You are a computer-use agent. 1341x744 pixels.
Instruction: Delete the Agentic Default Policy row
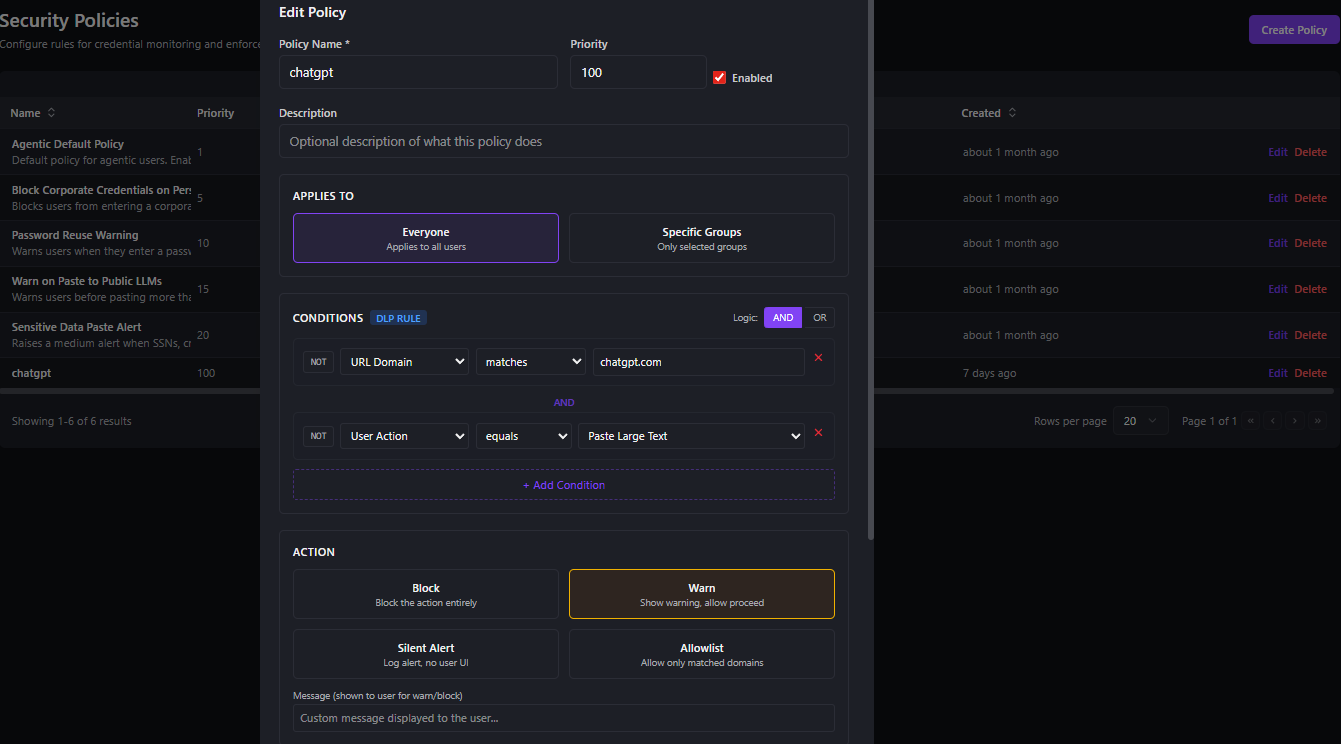coord(1311,152)
